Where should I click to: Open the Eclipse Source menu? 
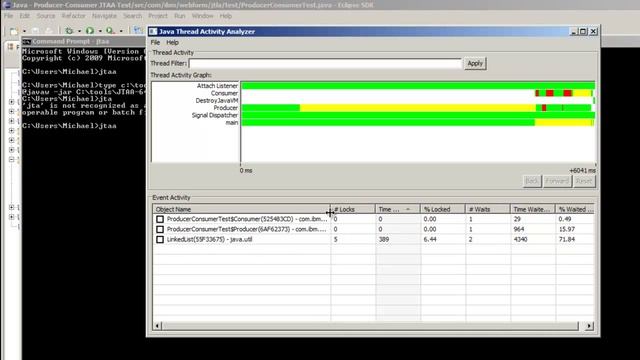click(x=46, y=16)
